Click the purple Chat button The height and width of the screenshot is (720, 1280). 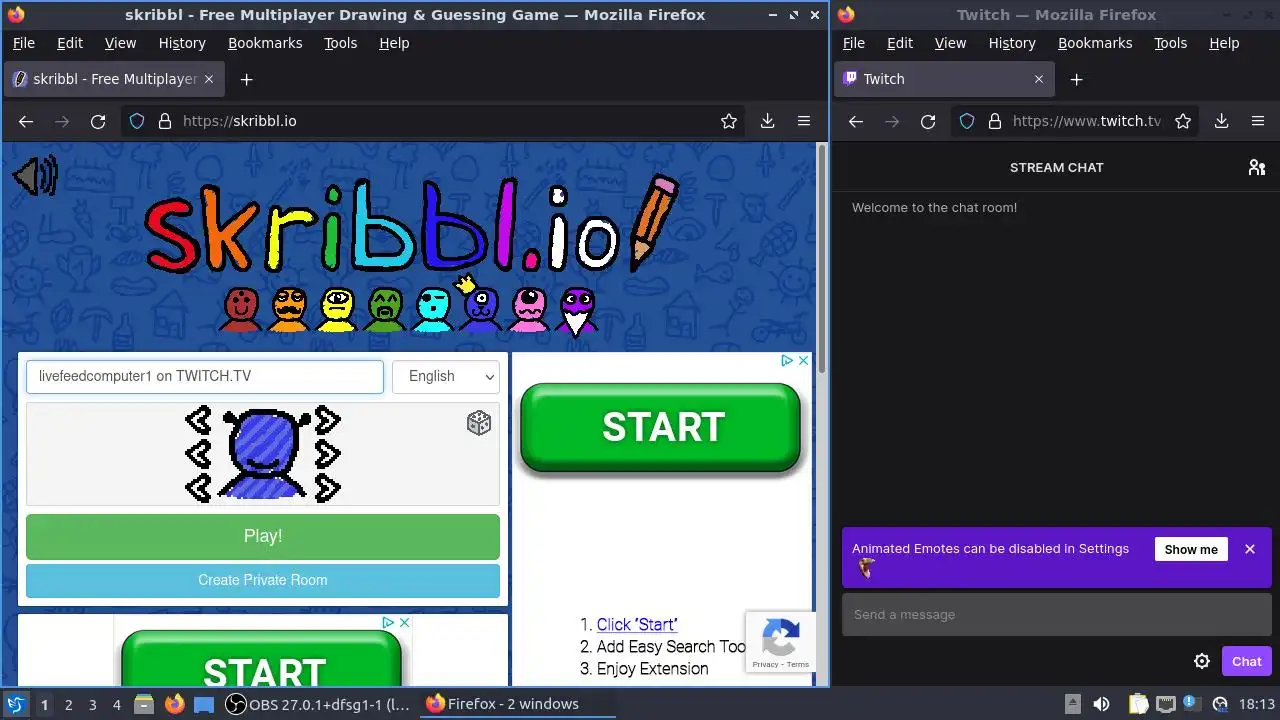1246,661
